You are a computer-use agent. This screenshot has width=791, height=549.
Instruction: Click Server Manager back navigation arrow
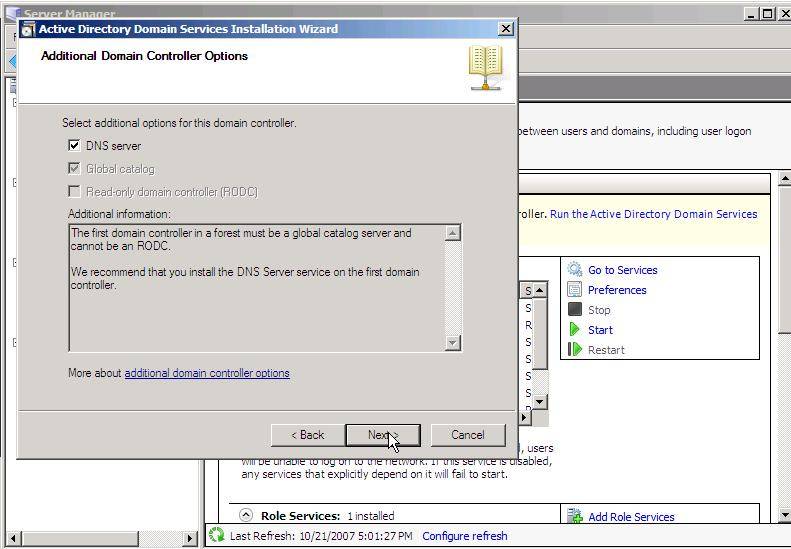pyautogui.click(x=13, y=62)
